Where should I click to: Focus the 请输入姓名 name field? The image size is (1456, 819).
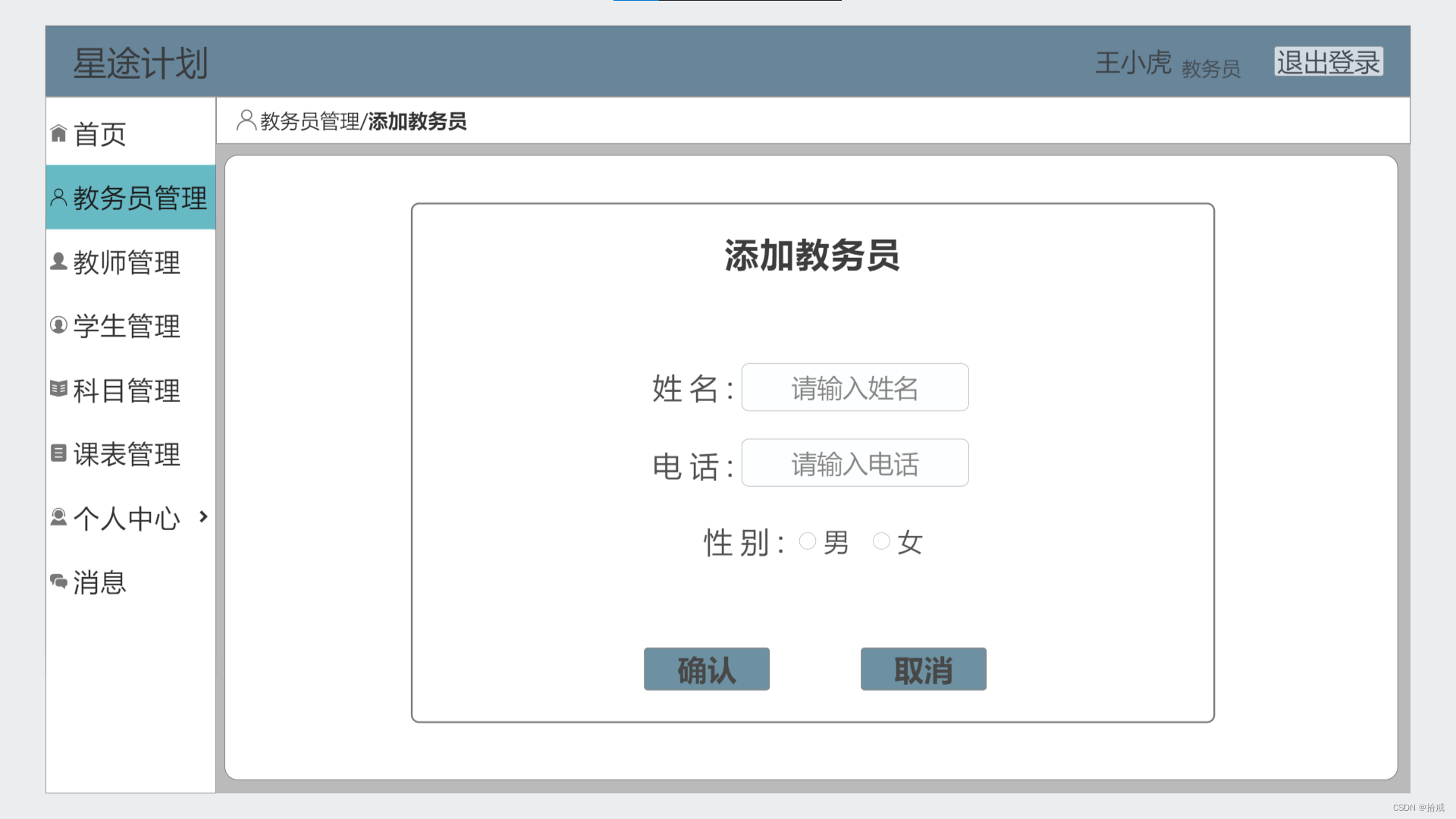(x=855, y=388)
